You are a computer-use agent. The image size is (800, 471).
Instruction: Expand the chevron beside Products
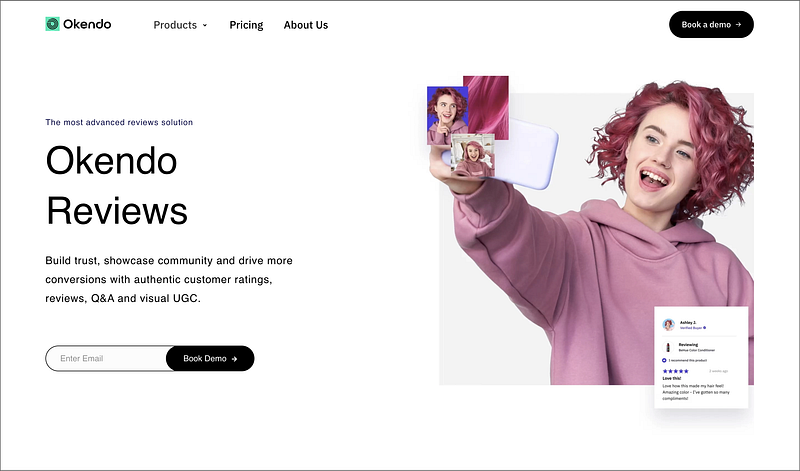pyautogui.click(x=205, y=25)
